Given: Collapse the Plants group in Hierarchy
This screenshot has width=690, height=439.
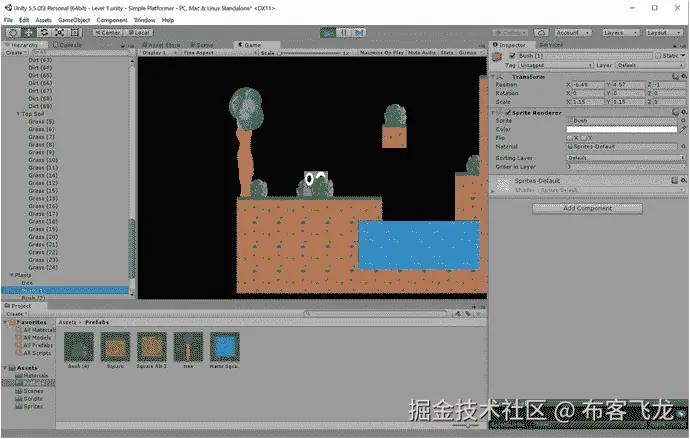Looking at the screenshot, I should click(x=11, y=275).
